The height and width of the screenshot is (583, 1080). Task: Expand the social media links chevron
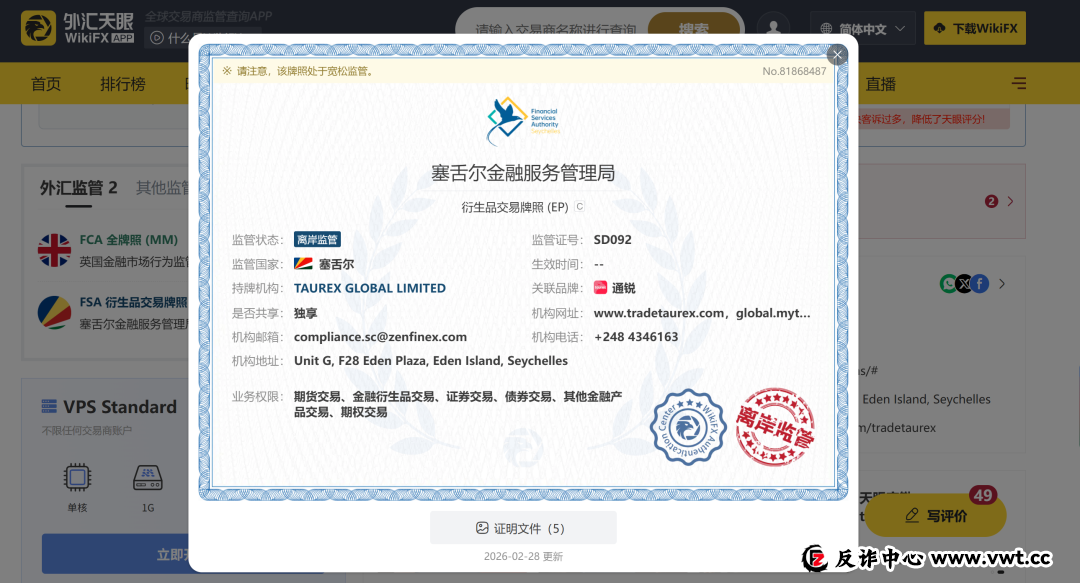coord(1002,284)
